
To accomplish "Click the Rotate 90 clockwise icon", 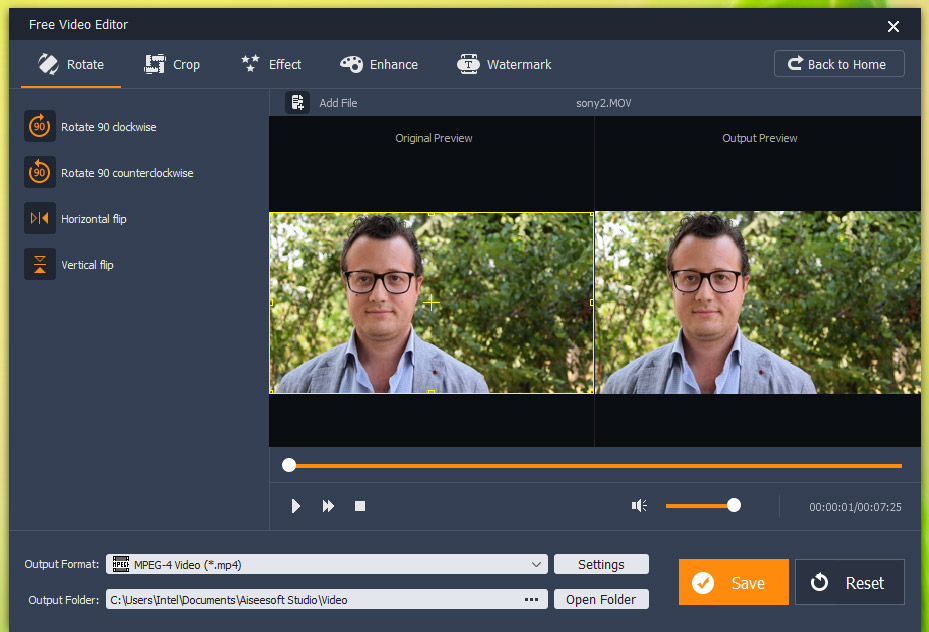I will [39, 127].
